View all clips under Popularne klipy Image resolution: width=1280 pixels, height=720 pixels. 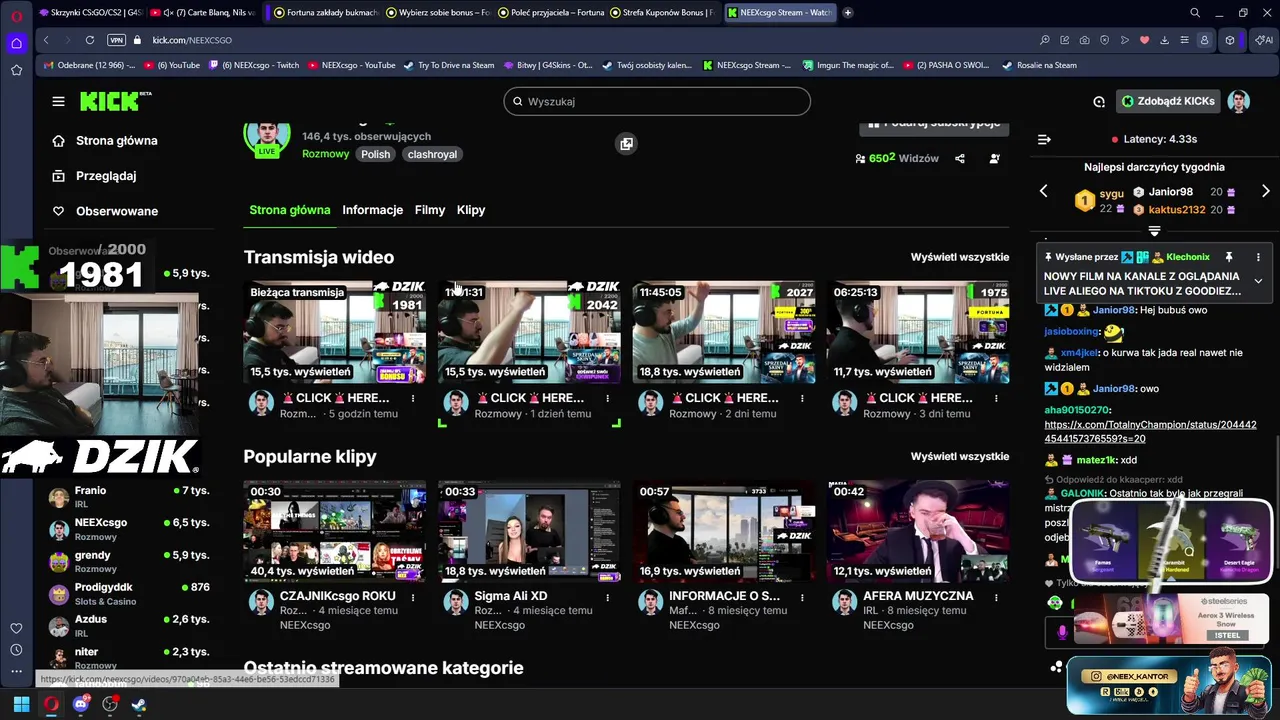click(x=960, y=456)
